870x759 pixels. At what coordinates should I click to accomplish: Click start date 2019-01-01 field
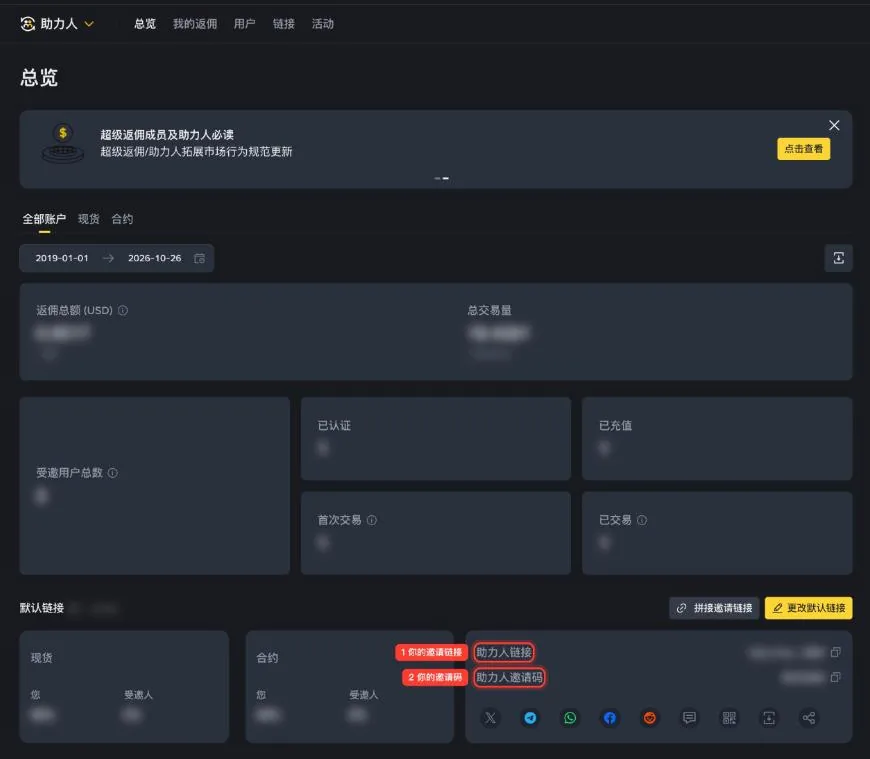tap(62, 258)
